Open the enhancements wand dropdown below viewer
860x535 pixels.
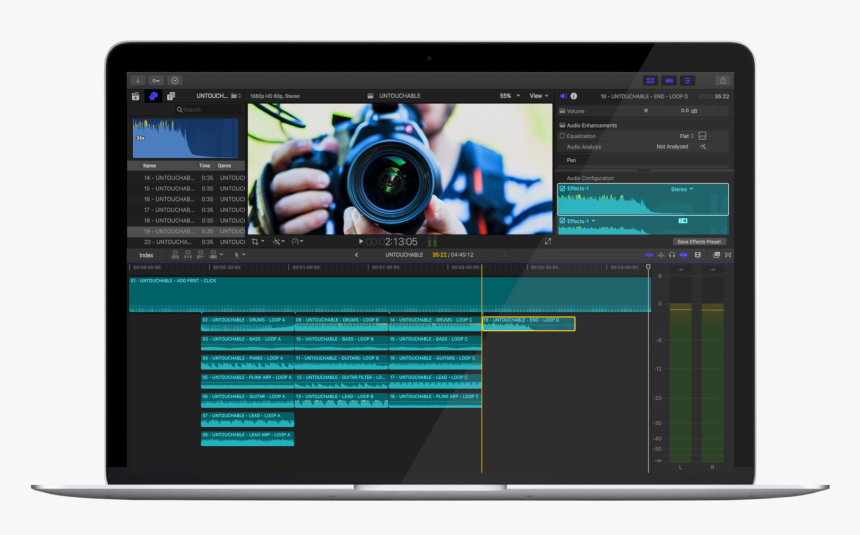(279, 241)
